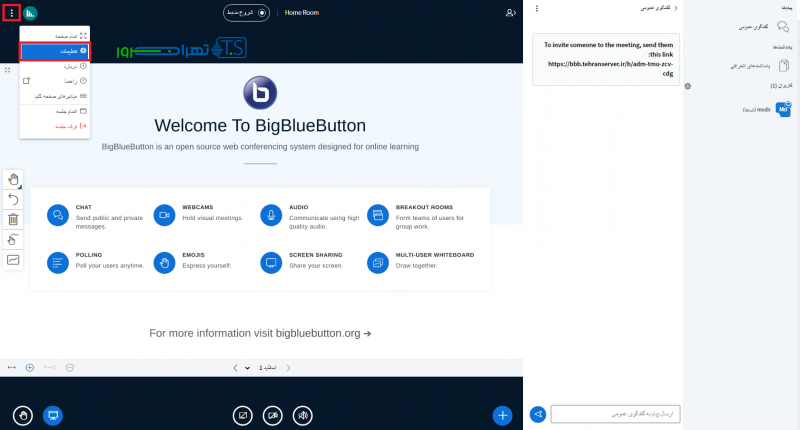
Task: Expand the users list gear options
Action: [688, 86]
